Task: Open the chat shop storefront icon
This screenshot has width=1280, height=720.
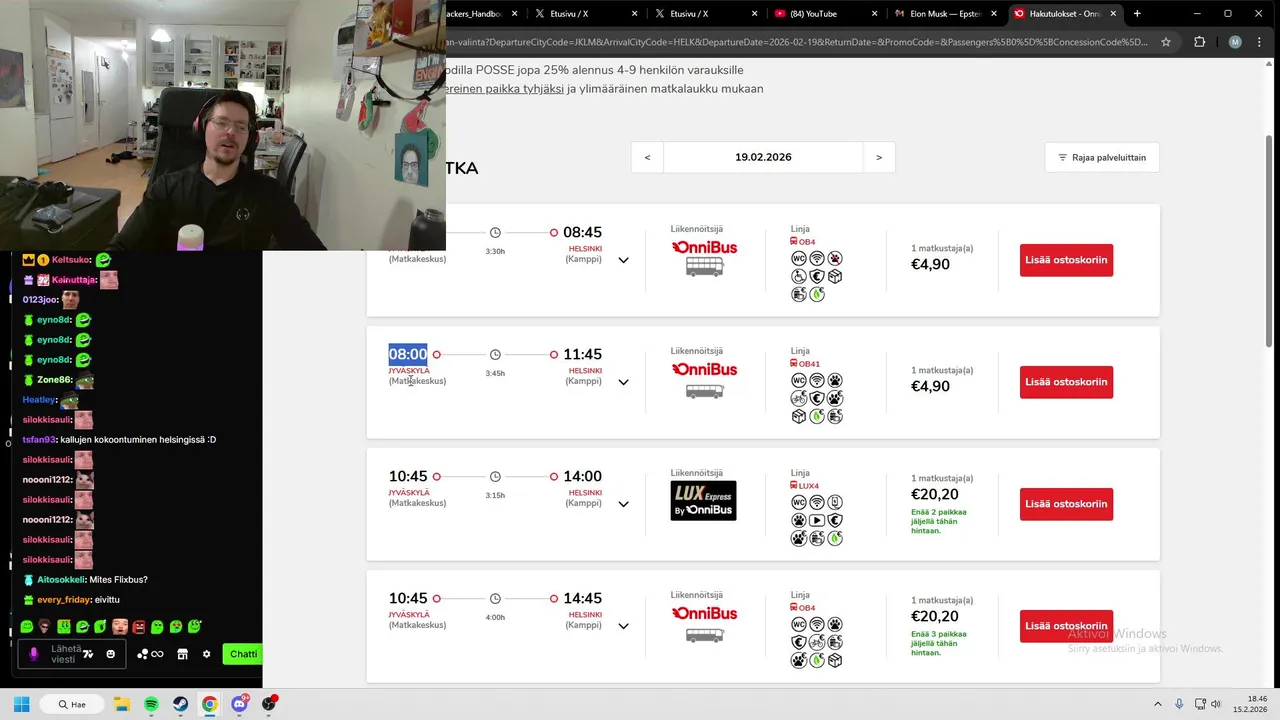Action: (183, 654)
